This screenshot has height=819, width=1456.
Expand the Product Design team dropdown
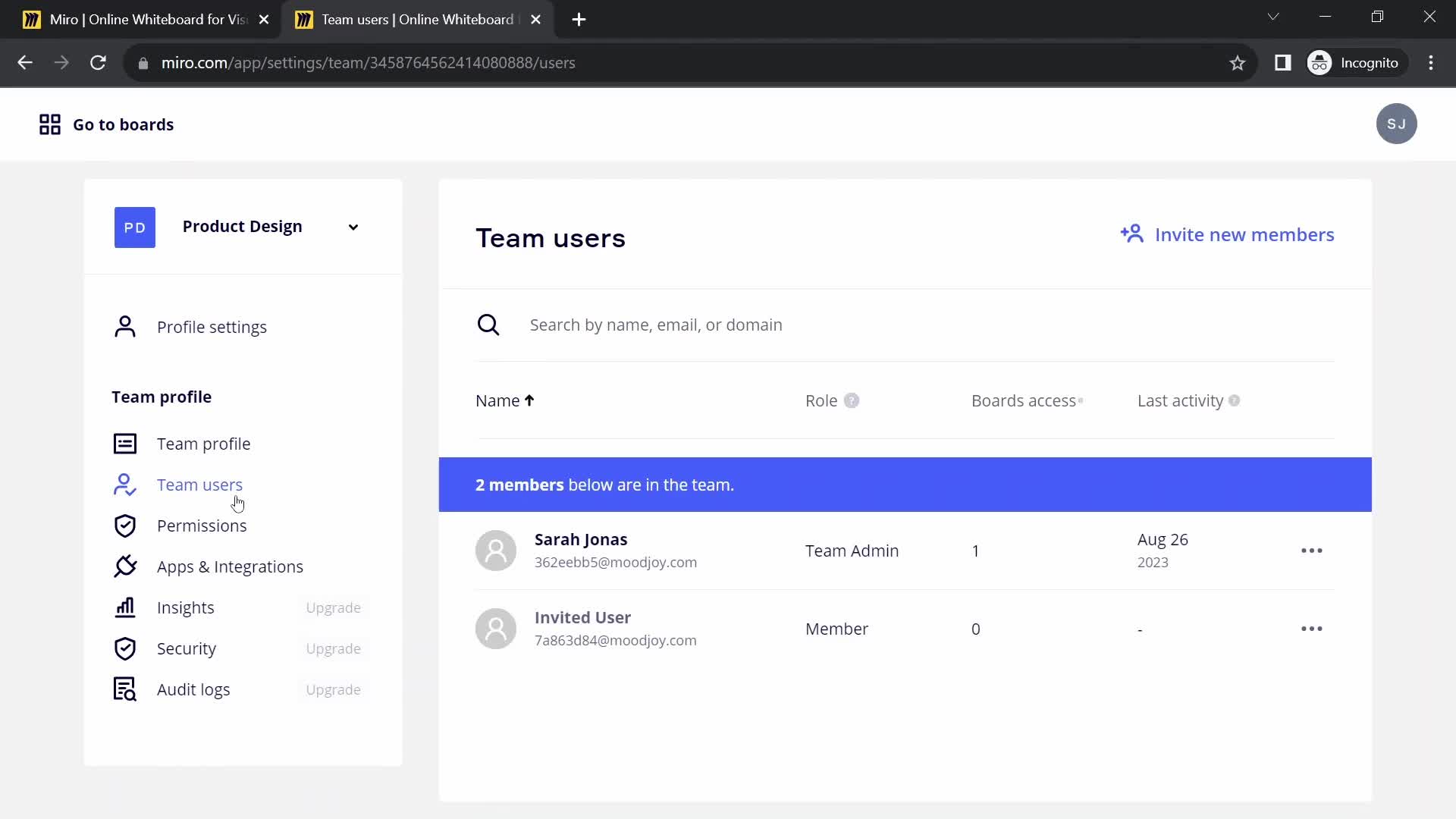point(353,226)
